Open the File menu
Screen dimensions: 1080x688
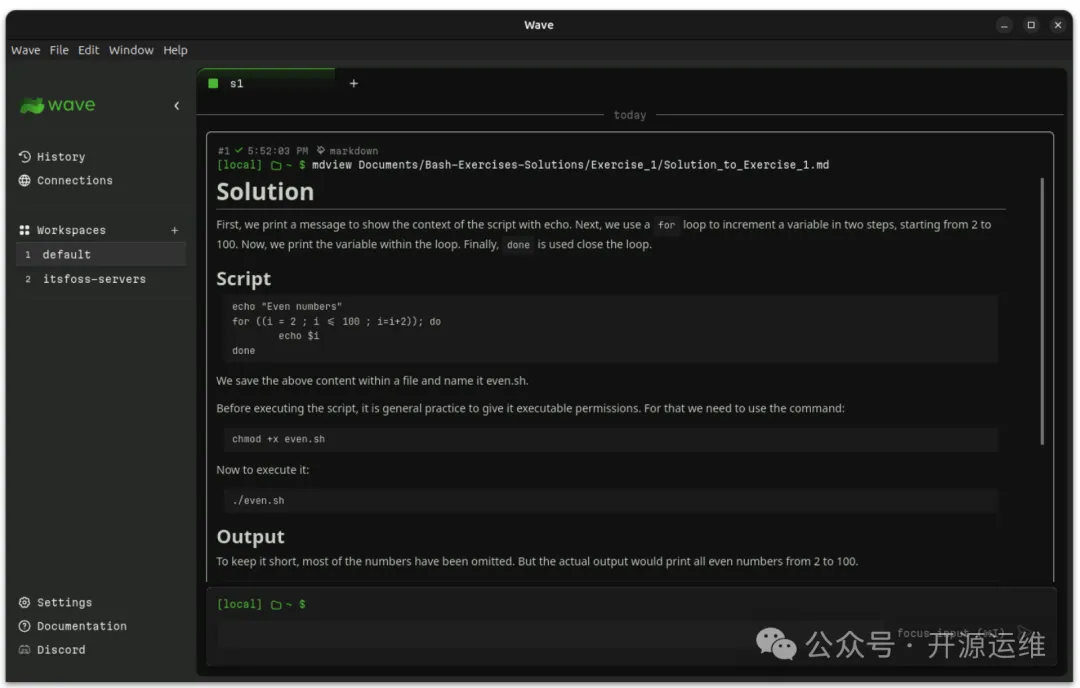(x=59, y=50)
